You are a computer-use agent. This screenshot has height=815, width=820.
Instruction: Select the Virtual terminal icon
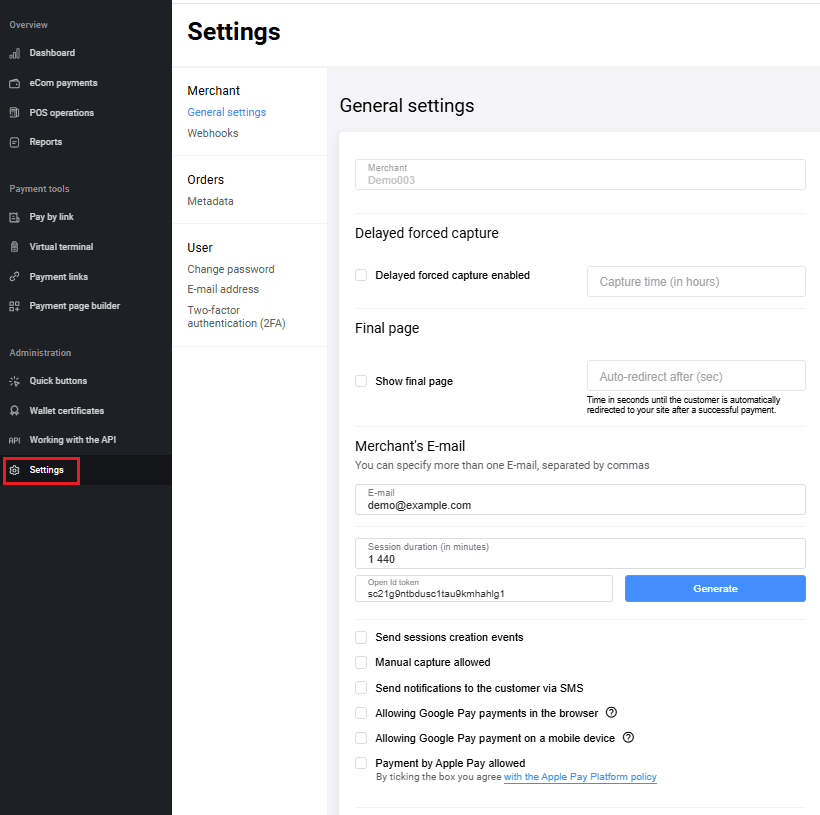[14, 247]
